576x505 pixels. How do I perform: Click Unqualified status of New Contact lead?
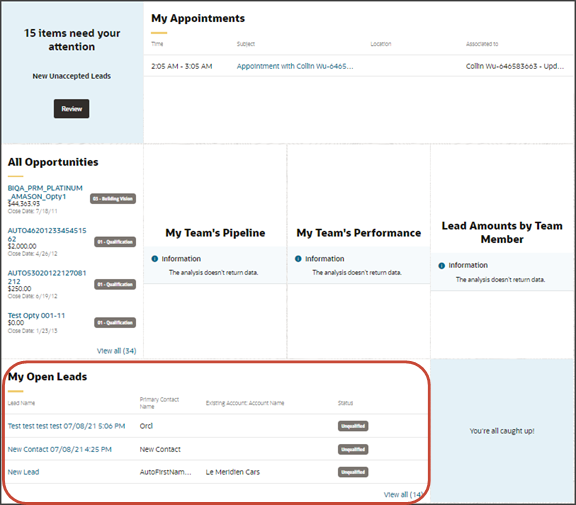pos(353,449)
